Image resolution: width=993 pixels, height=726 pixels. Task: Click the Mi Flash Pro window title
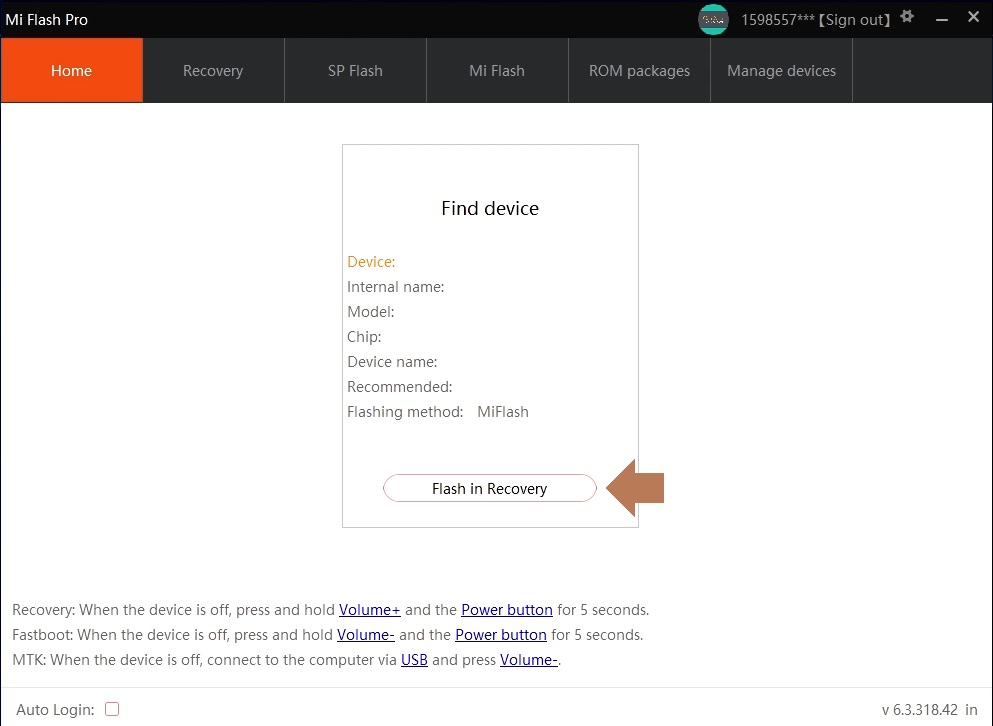click(47, 20)
